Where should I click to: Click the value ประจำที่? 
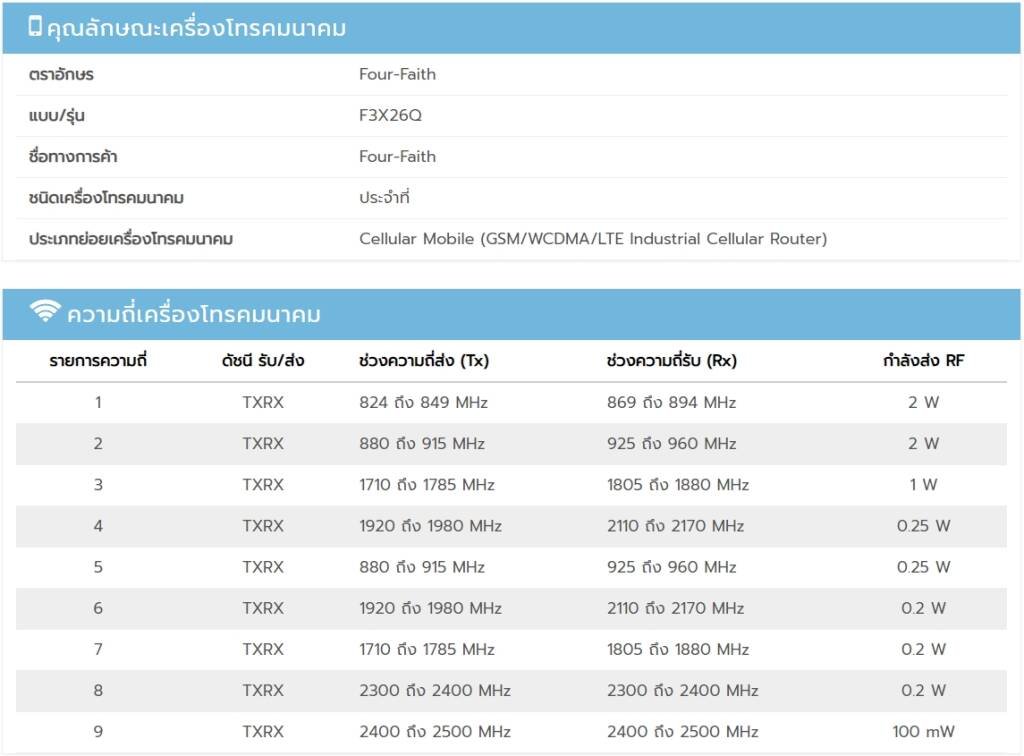[384, 197]
